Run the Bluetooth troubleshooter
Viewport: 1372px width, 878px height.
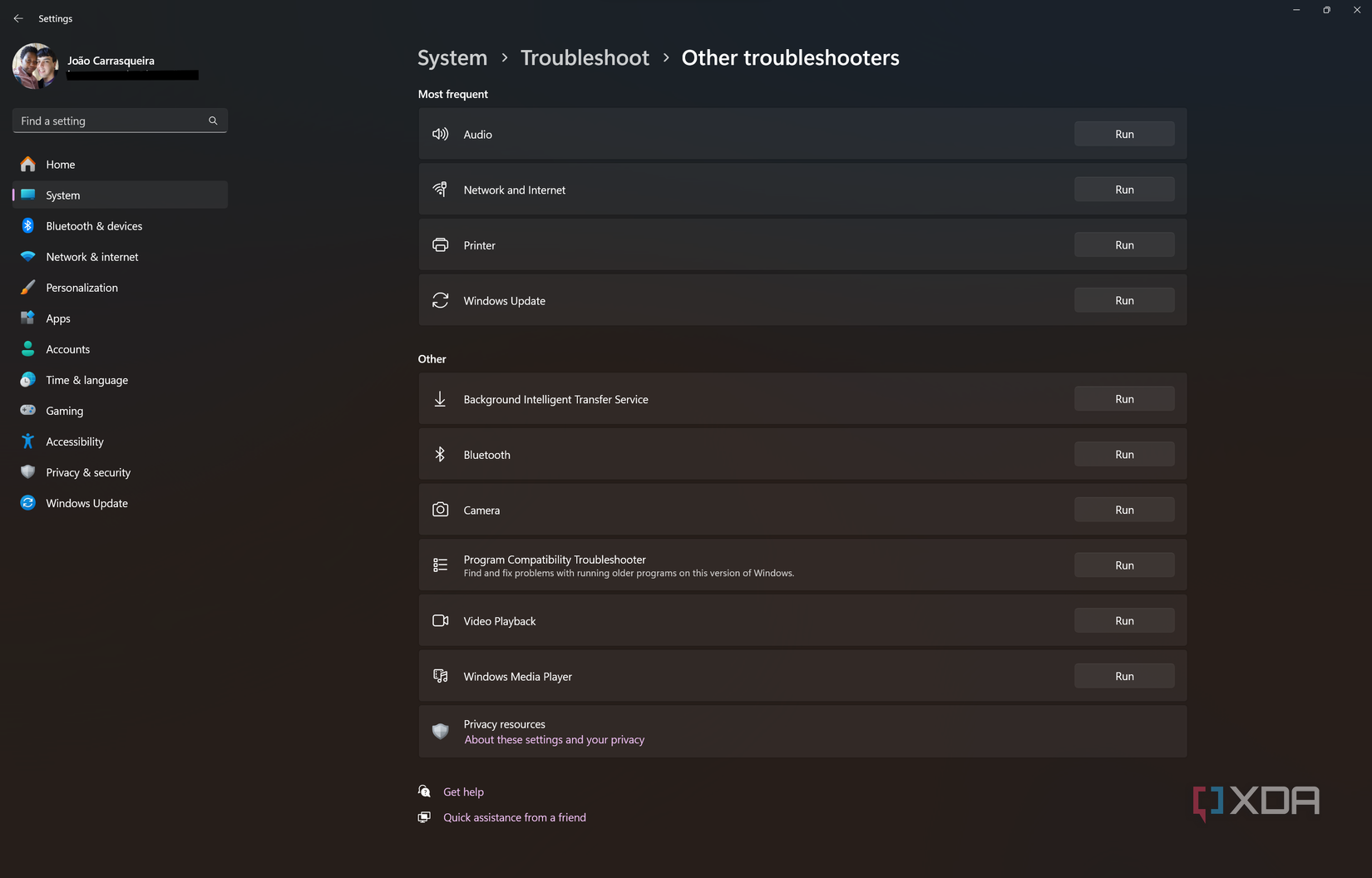[1124, 455]
